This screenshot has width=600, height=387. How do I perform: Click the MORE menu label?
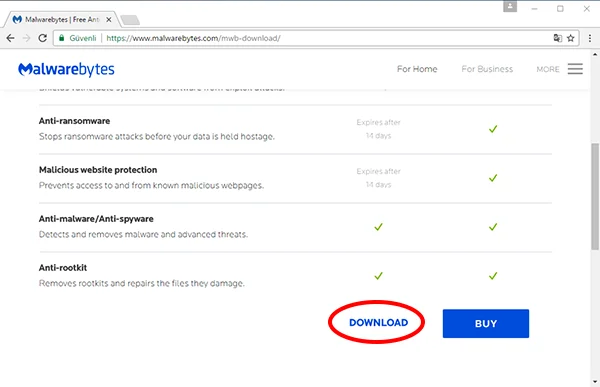[548, 69]
